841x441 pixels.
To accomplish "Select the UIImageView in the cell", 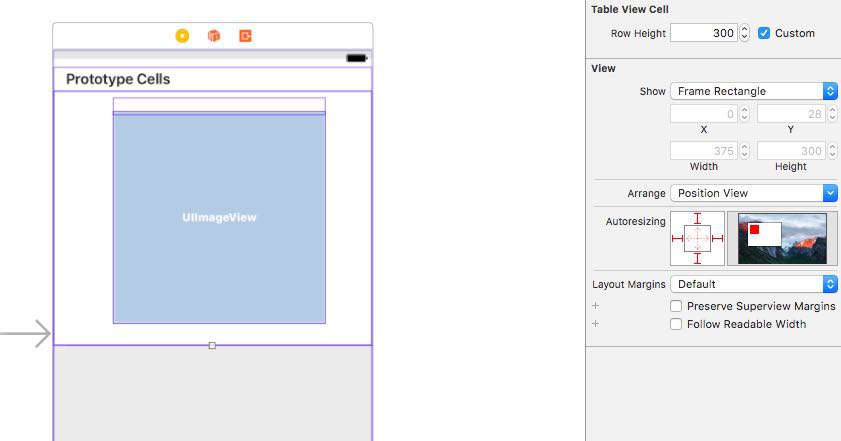I will [219, 217].
